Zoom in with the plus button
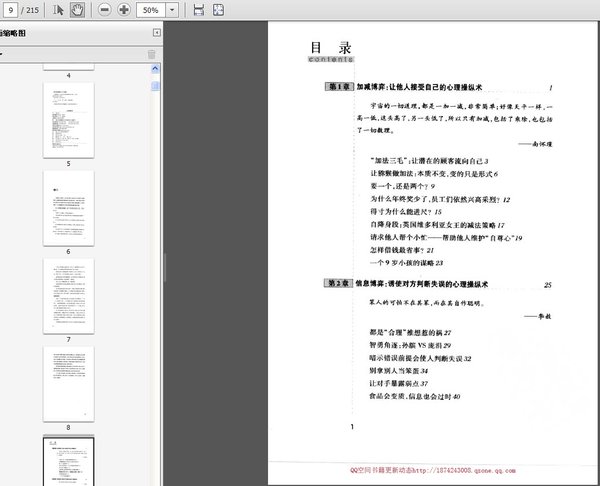Screen dimensions: 600x486 (x=124, y=10)
